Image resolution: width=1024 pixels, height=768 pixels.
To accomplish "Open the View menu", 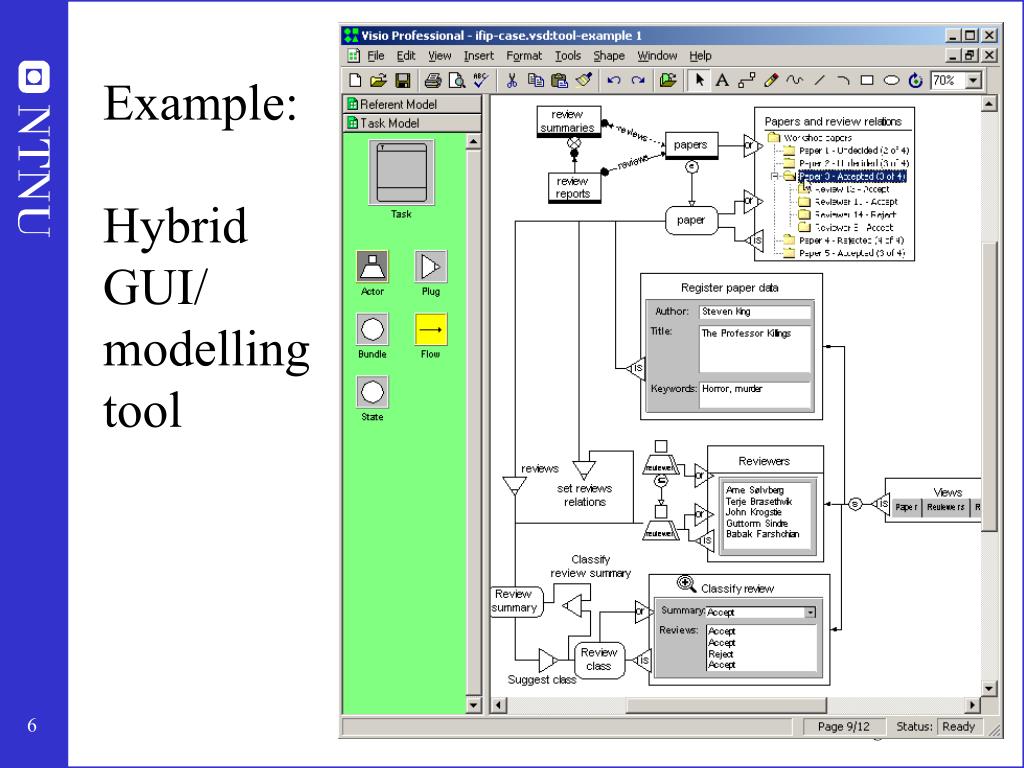I will [440, 56].
